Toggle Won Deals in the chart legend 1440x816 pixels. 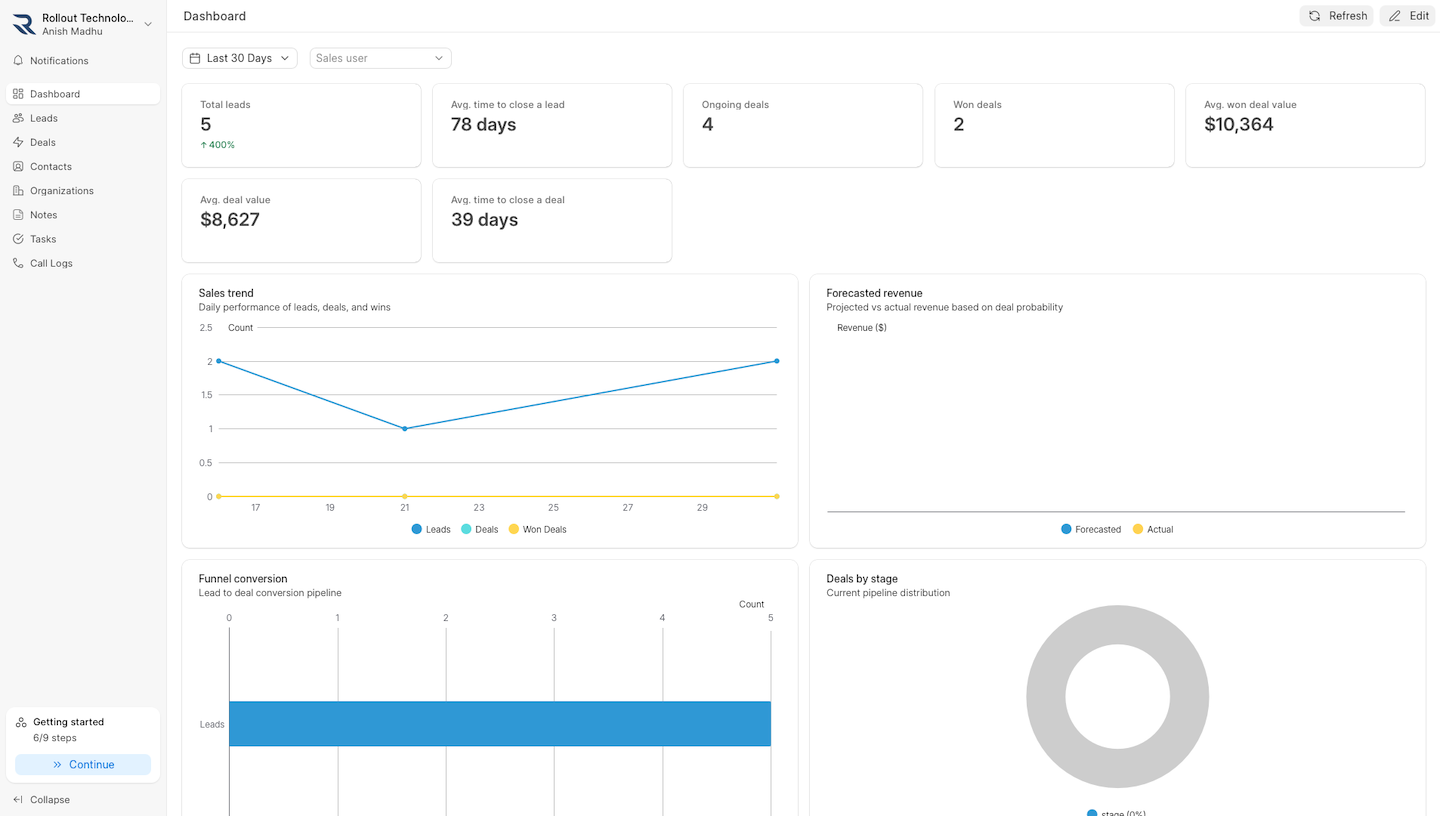537,529
